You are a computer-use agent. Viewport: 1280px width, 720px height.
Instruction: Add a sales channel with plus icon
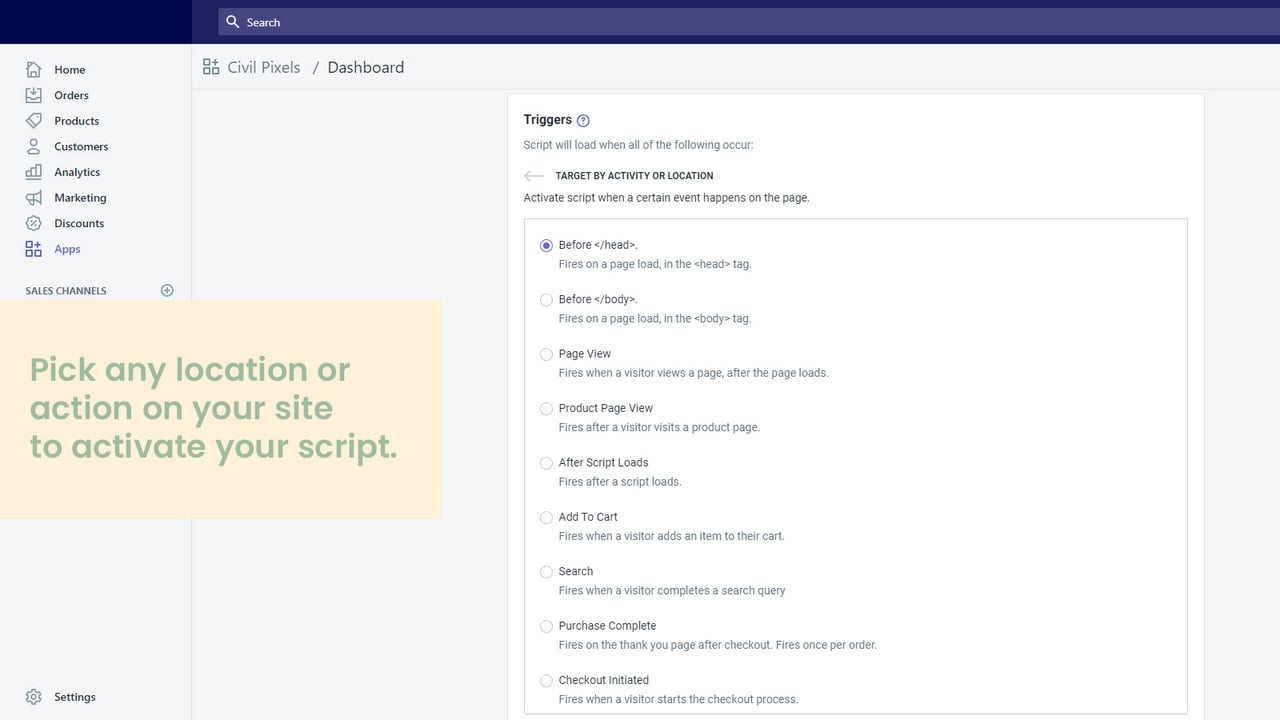click(x=167, y=291)
